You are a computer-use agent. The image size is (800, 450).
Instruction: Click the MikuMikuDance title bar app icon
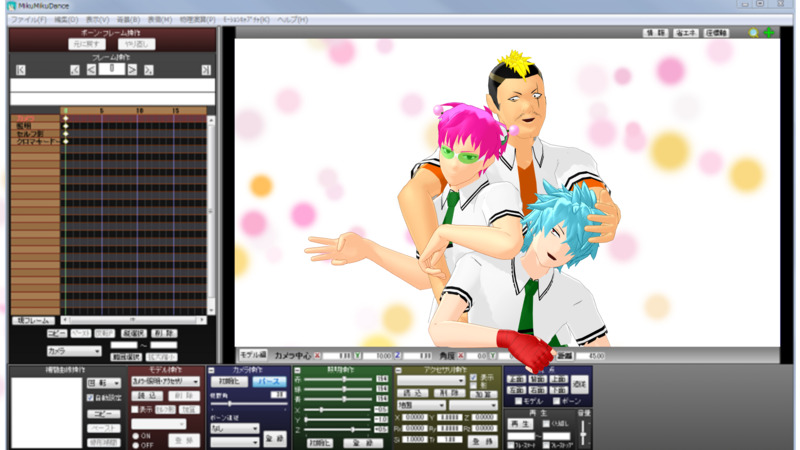click(x=11, y=6)
